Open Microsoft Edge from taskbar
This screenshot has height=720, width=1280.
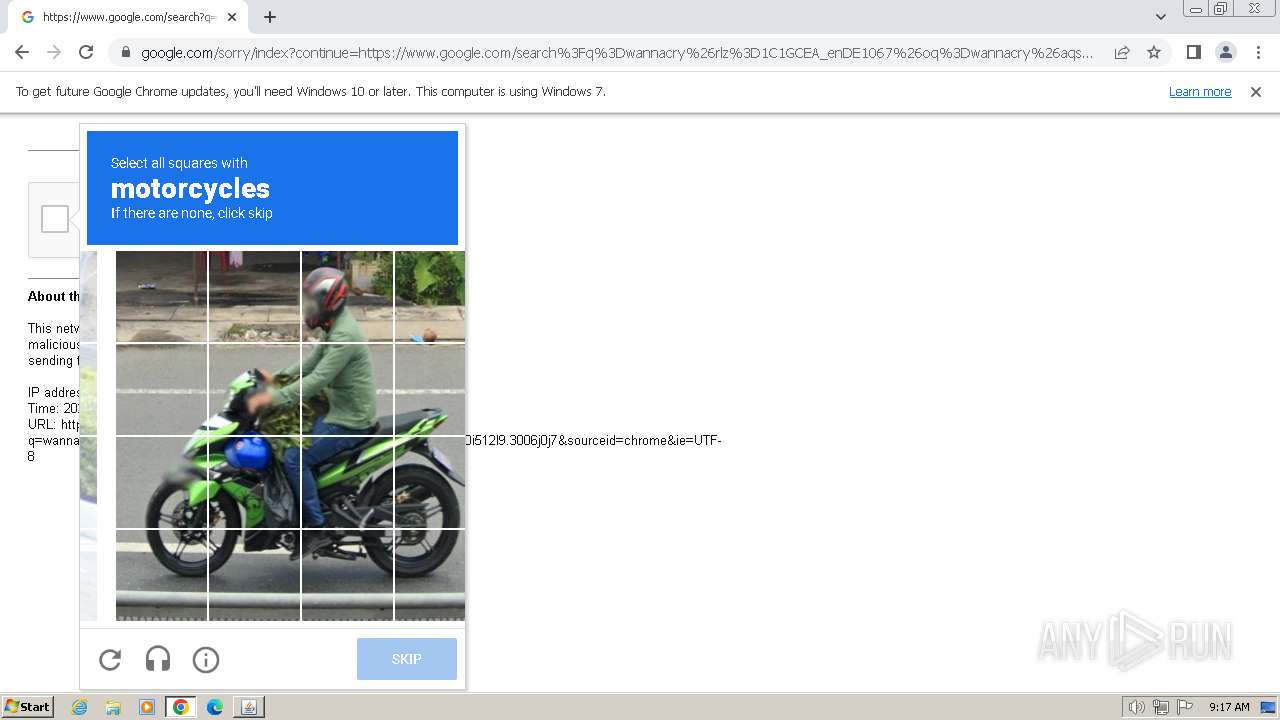[215, 707]
